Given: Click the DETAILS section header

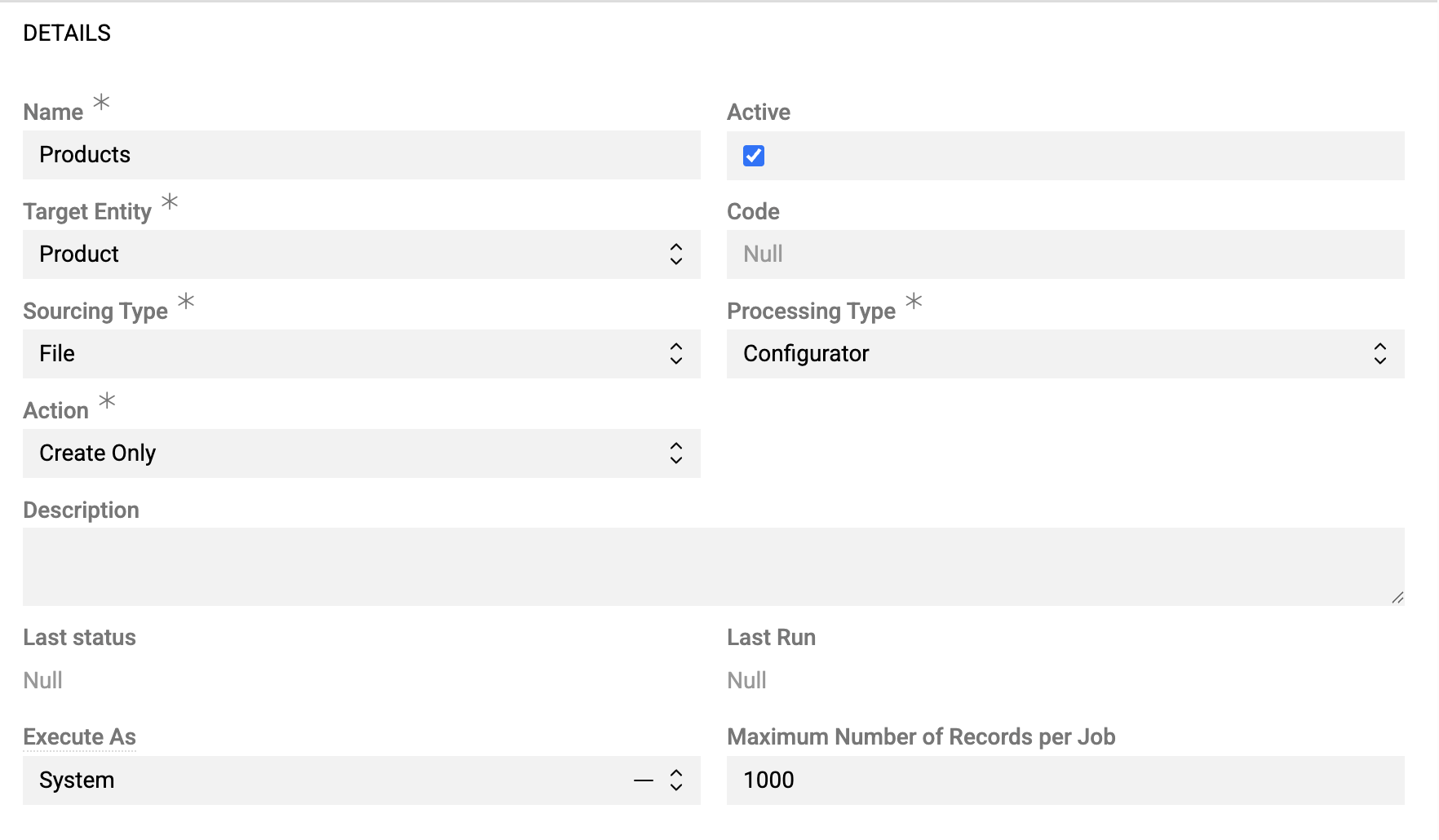Looking at the screenshot, I should coord(67,33).
